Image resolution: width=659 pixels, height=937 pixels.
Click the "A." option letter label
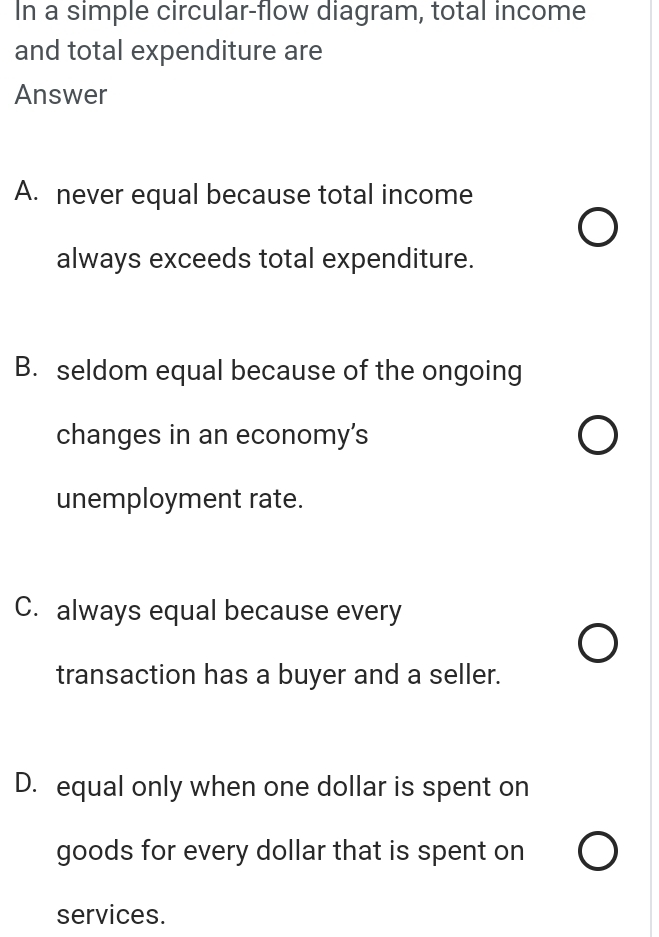point(28,192)
